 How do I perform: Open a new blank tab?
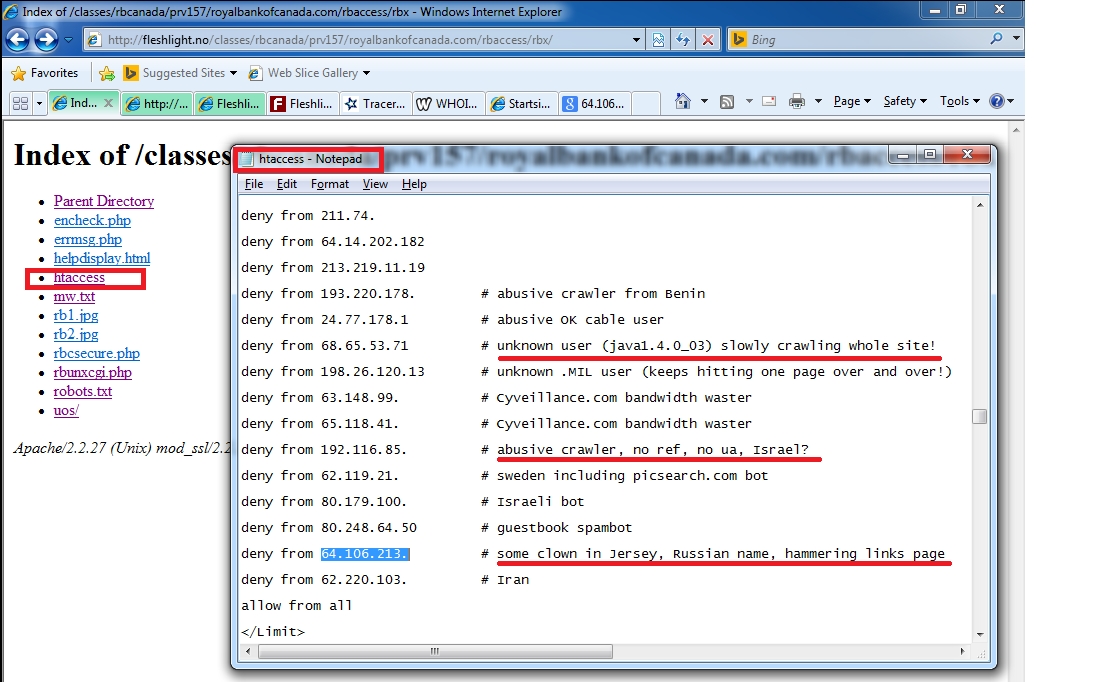pos(646,104)
